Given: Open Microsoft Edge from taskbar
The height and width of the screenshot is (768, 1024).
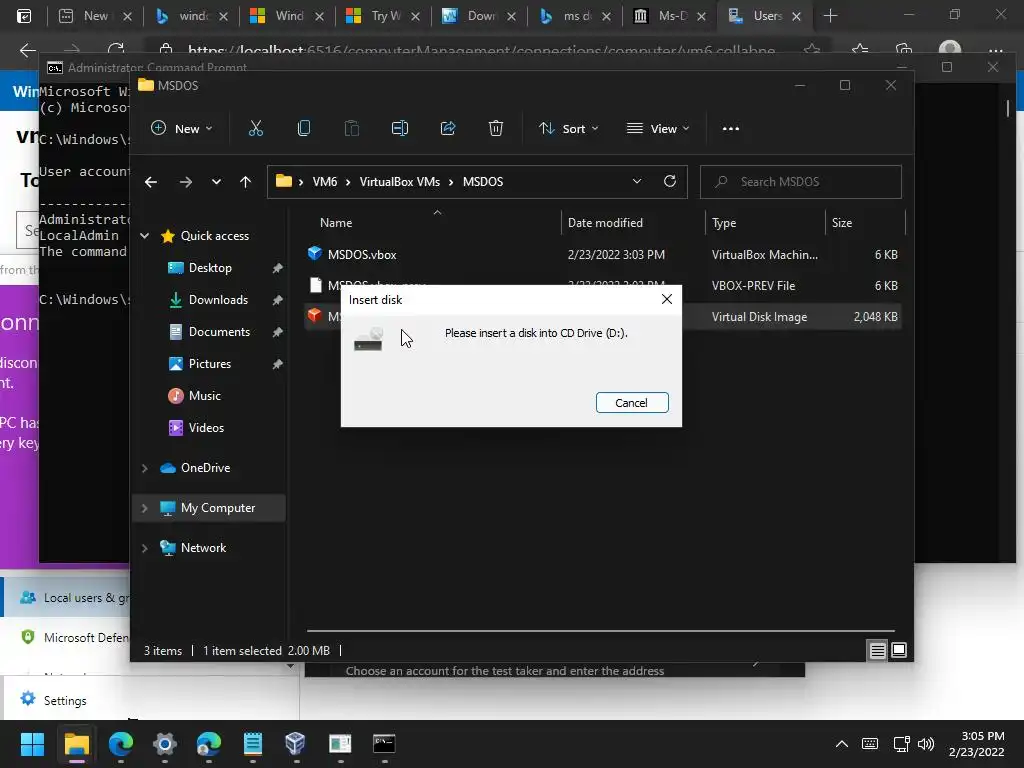Looking at the screenshot, I should pyautogui.click(x=121, y=744).
